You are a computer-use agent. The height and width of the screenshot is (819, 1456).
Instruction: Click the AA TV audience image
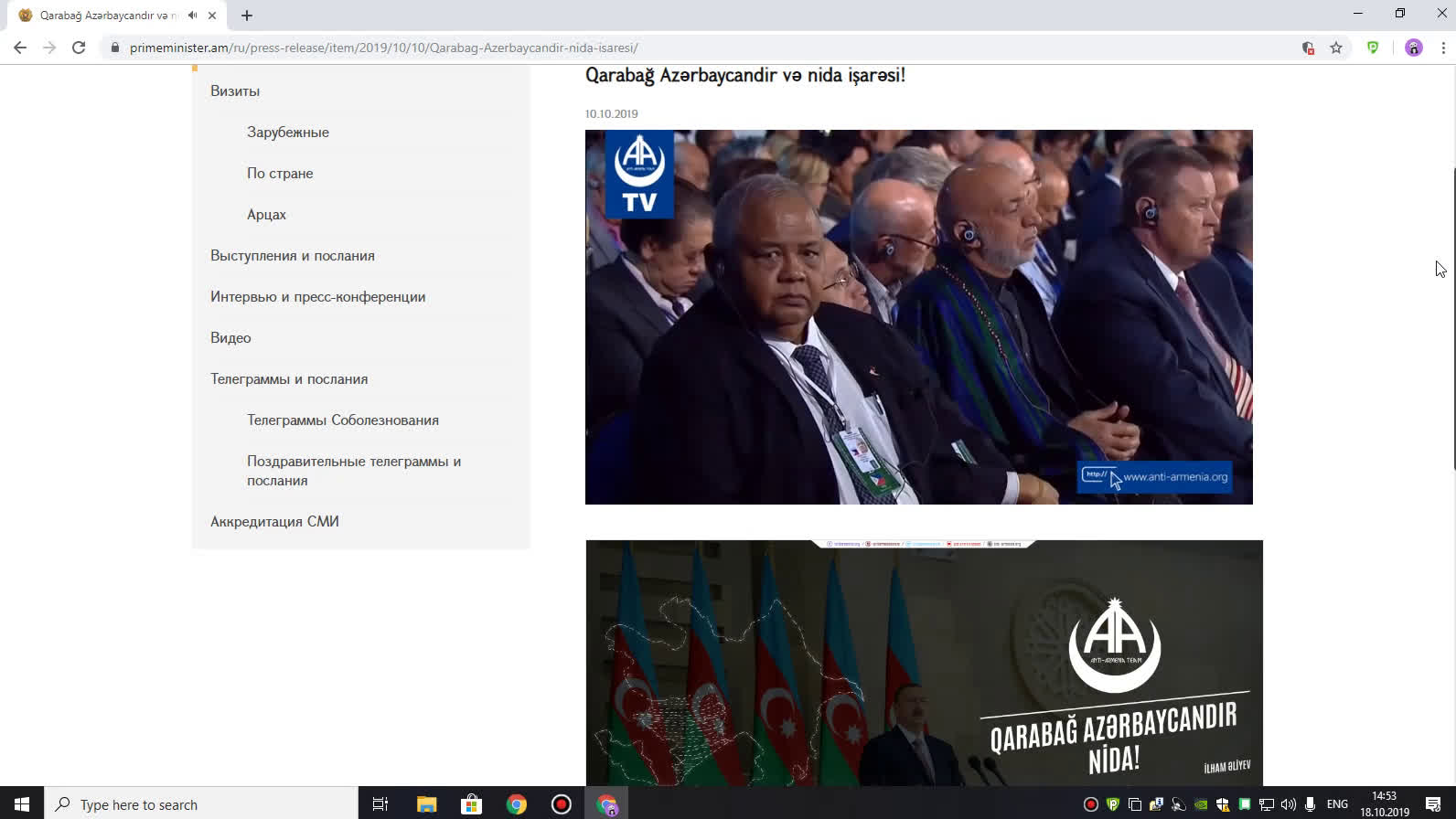[918, 316]
